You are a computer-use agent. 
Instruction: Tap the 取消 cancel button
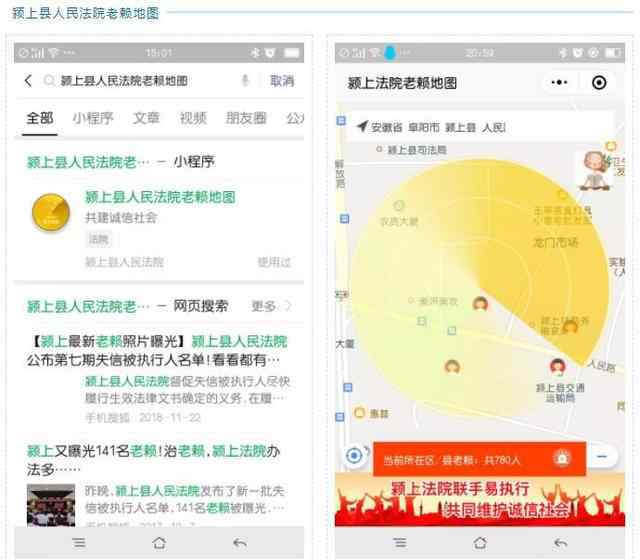pyautogui.click(x=282, y=81)
